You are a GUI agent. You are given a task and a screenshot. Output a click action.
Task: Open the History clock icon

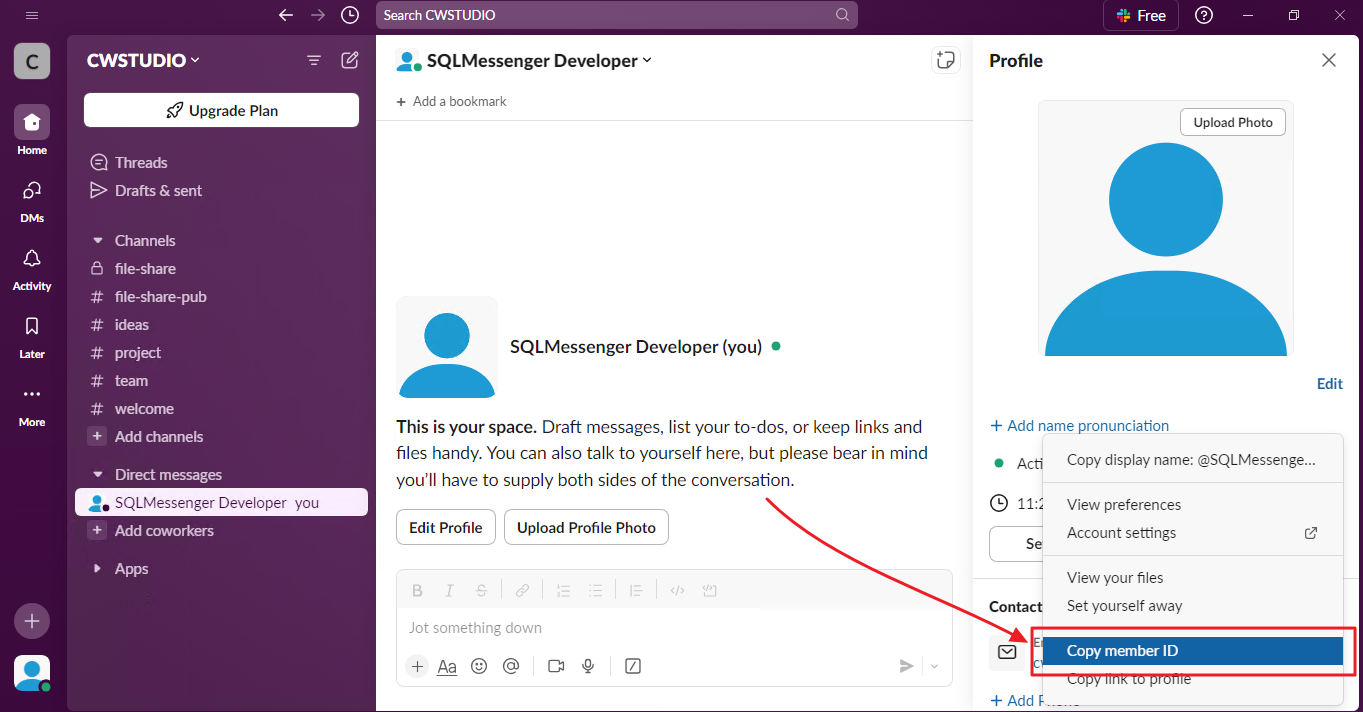tap(349, 15)
